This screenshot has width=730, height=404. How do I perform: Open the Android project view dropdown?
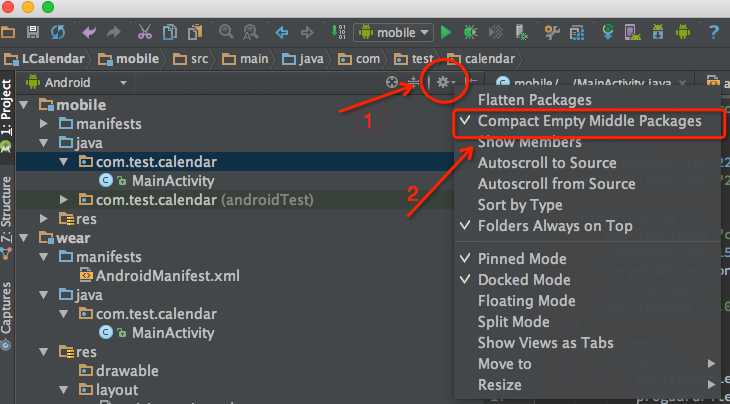tap(77, 83)
